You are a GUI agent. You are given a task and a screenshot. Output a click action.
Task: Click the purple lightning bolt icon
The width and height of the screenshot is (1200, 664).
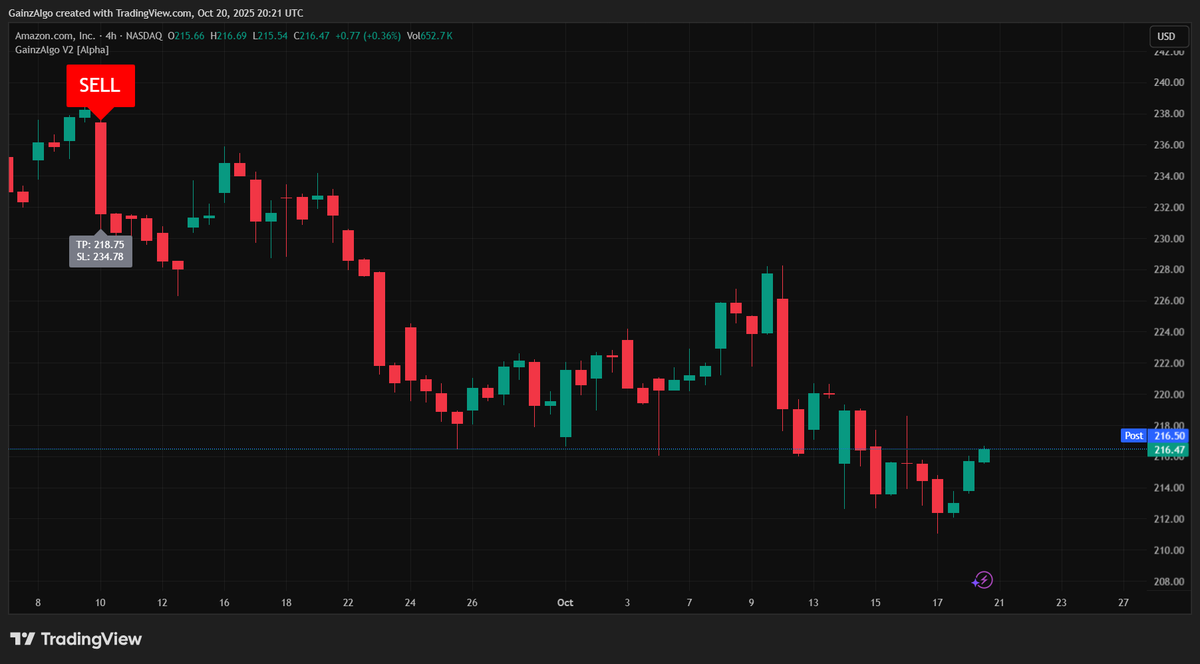(983, 579)
